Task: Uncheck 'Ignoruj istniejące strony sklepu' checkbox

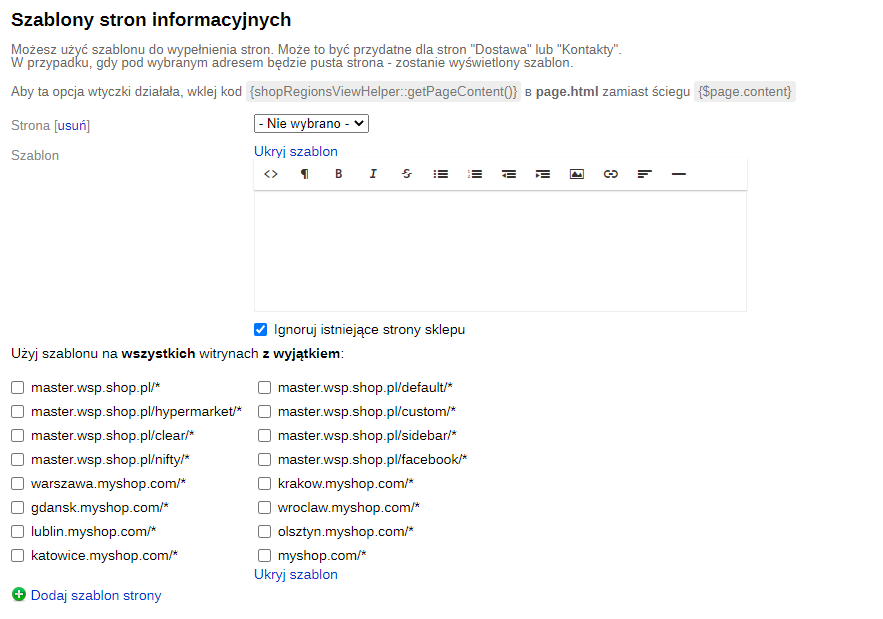Action: pos(261,329)
